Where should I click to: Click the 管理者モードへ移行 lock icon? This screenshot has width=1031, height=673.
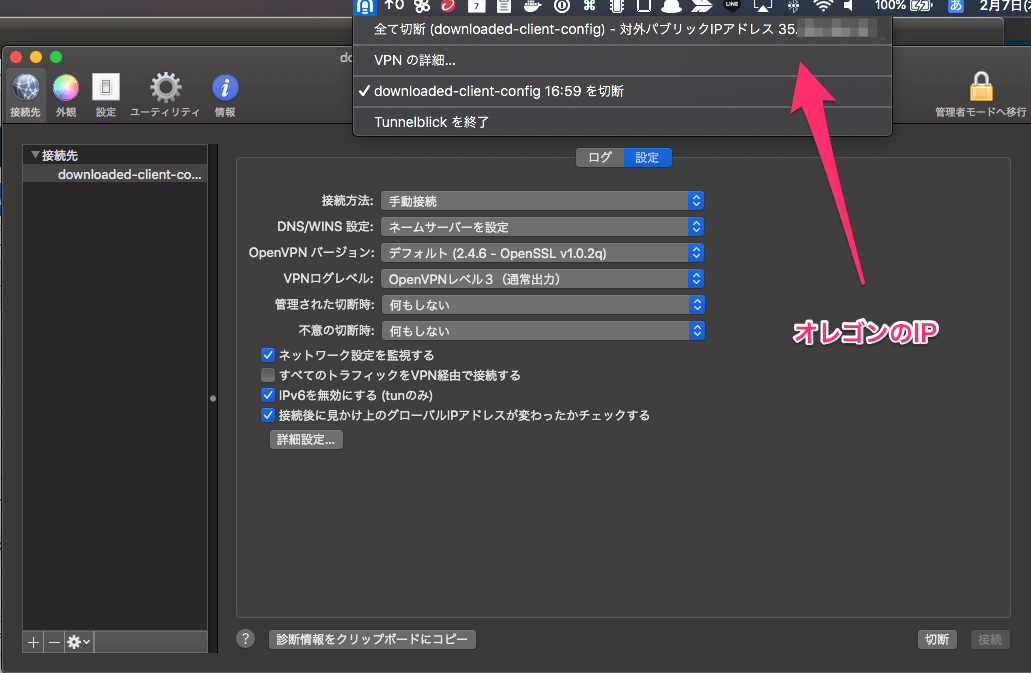(x=980, y=90)
